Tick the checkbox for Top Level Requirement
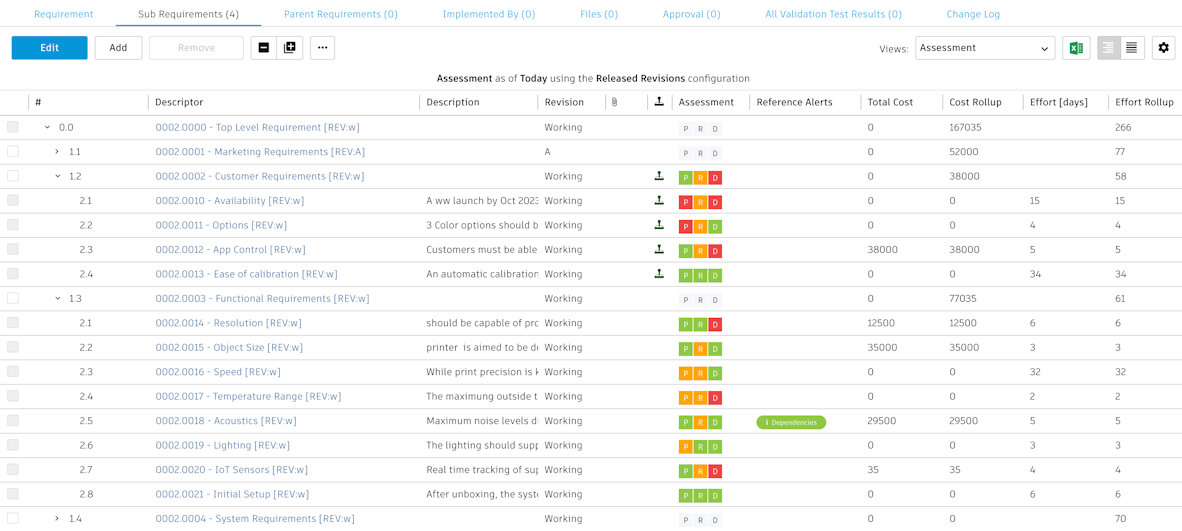The width and height of the screenshot is (1182, 531). (x=13, y=127)
